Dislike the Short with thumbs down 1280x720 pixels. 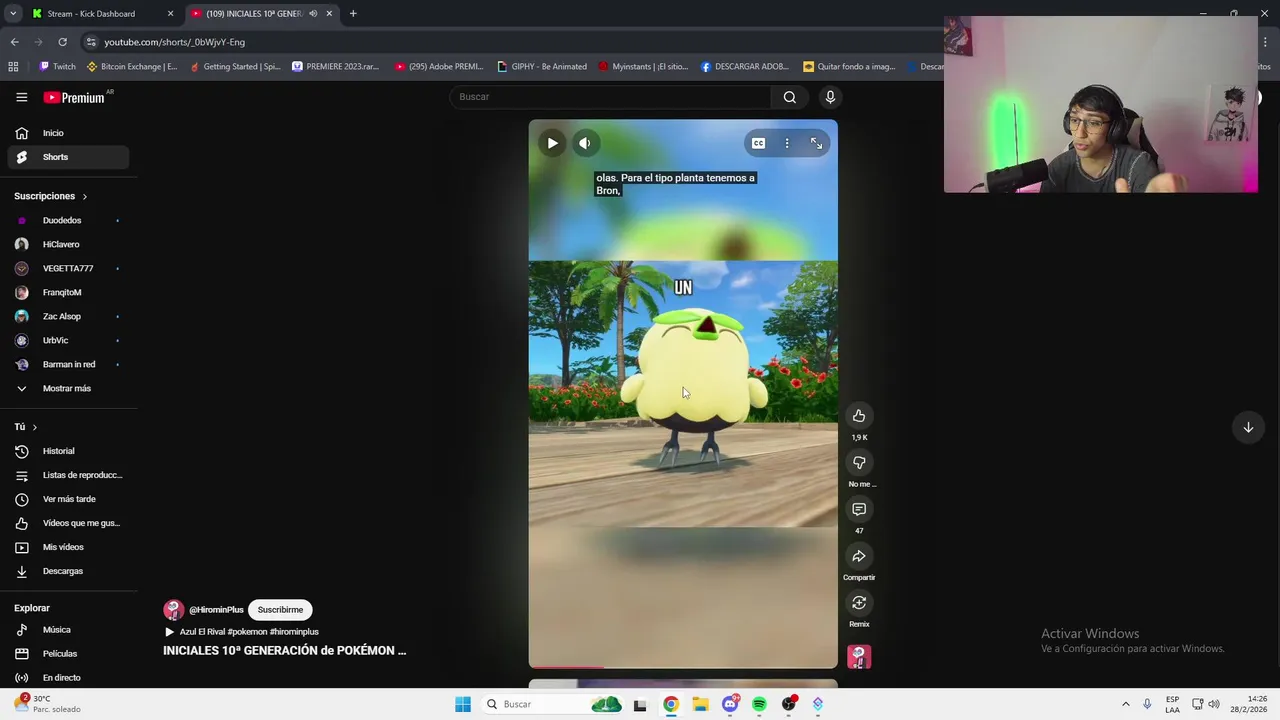(859, 463)
